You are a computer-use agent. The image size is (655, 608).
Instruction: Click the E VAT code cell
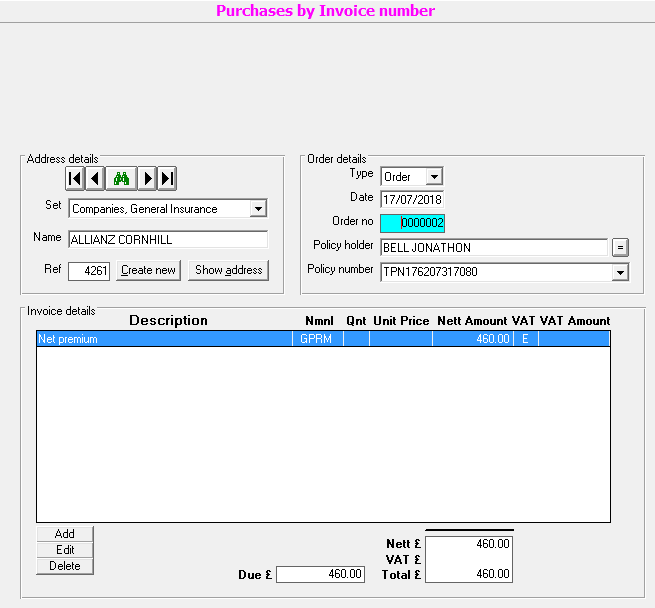(x=526, y=339)
